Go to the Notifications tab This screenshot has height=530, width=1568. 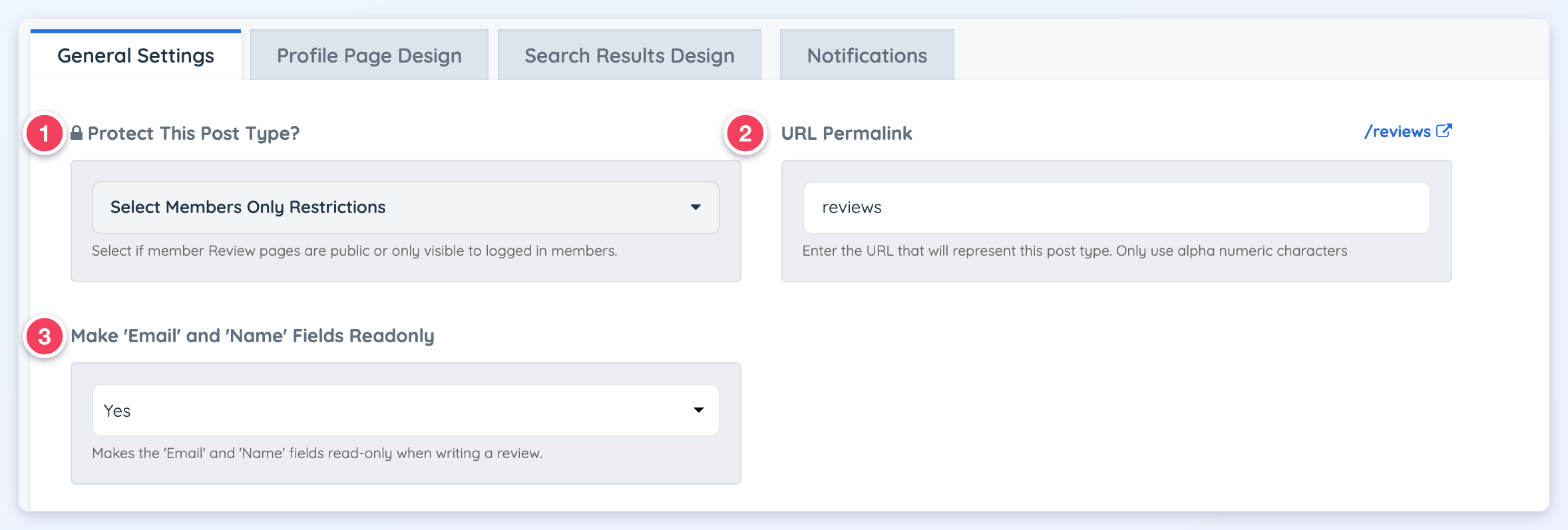pyautogui.click(x=867, y=55)
